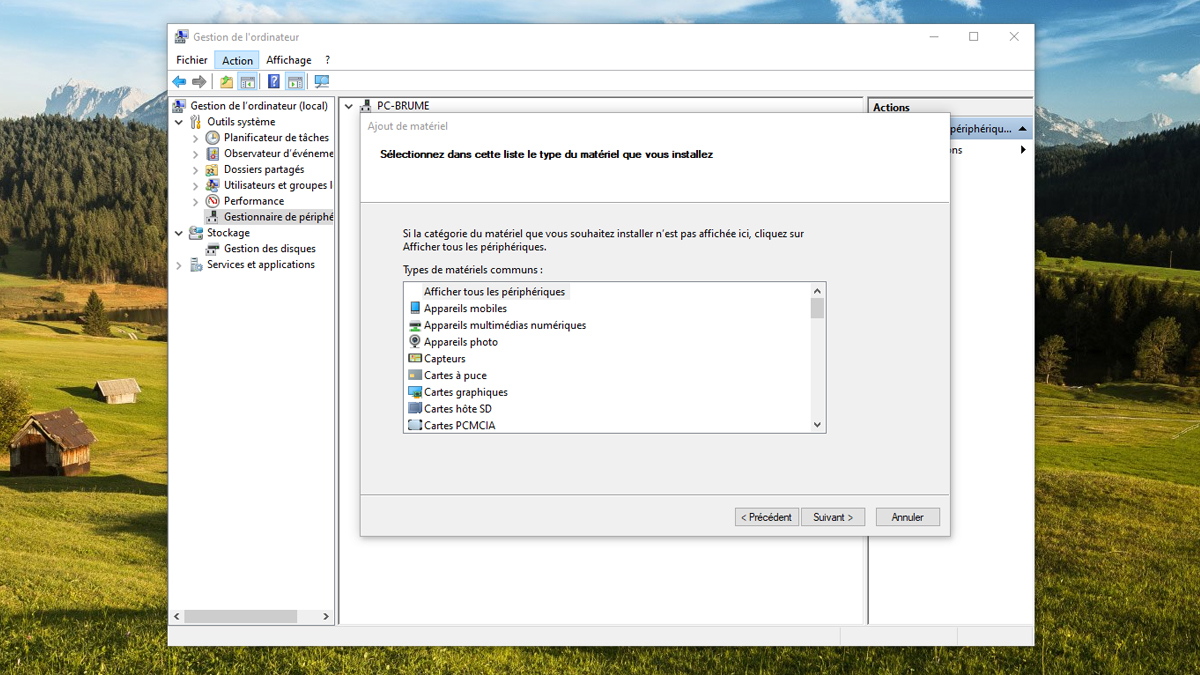Go back with the blue arrow toolbar icon
1200x675 pixels.
click(179, 82)
